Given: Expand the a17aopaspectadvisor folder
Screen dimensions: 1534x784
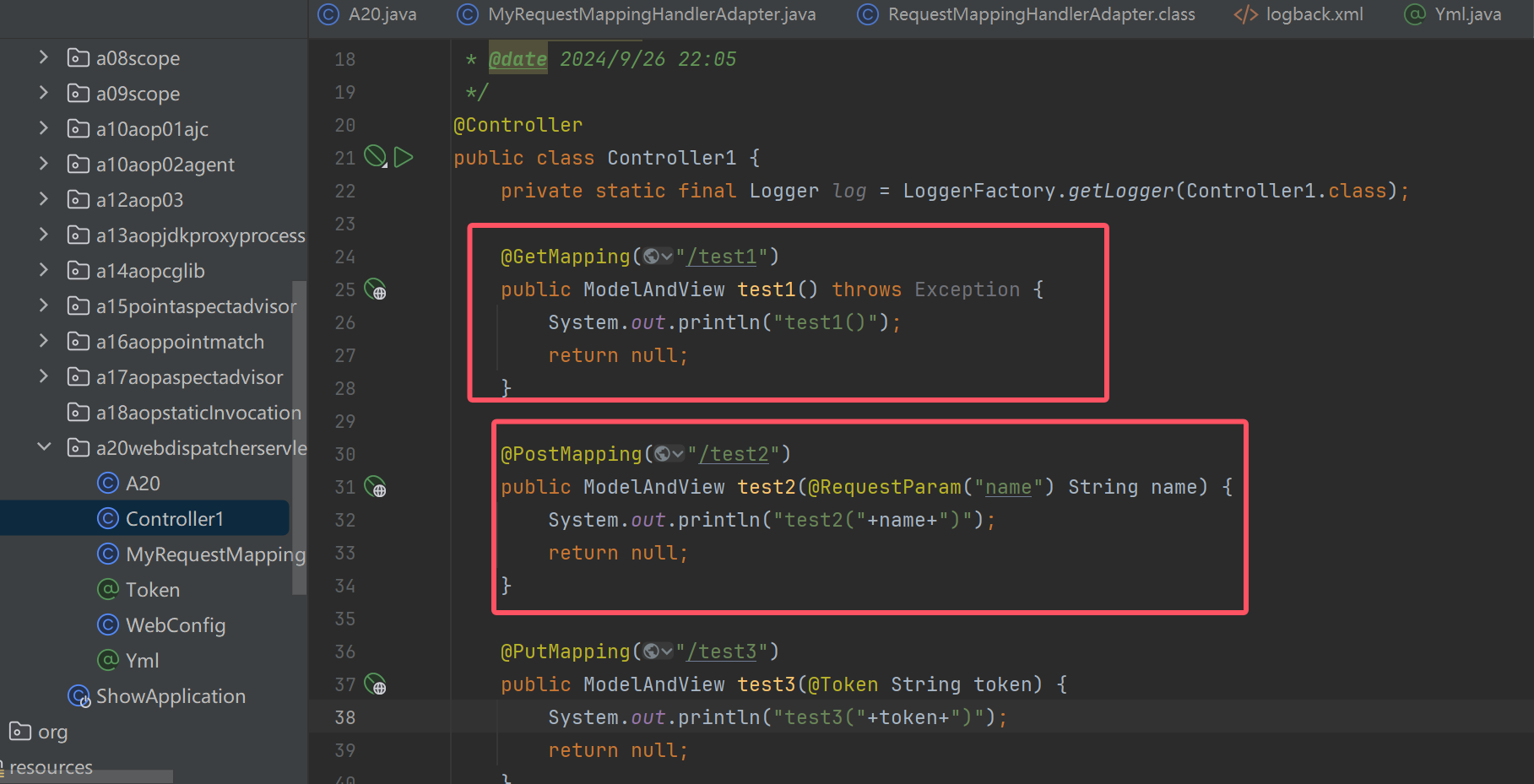Looking at the screenshot, I should [x=44, y=376].
